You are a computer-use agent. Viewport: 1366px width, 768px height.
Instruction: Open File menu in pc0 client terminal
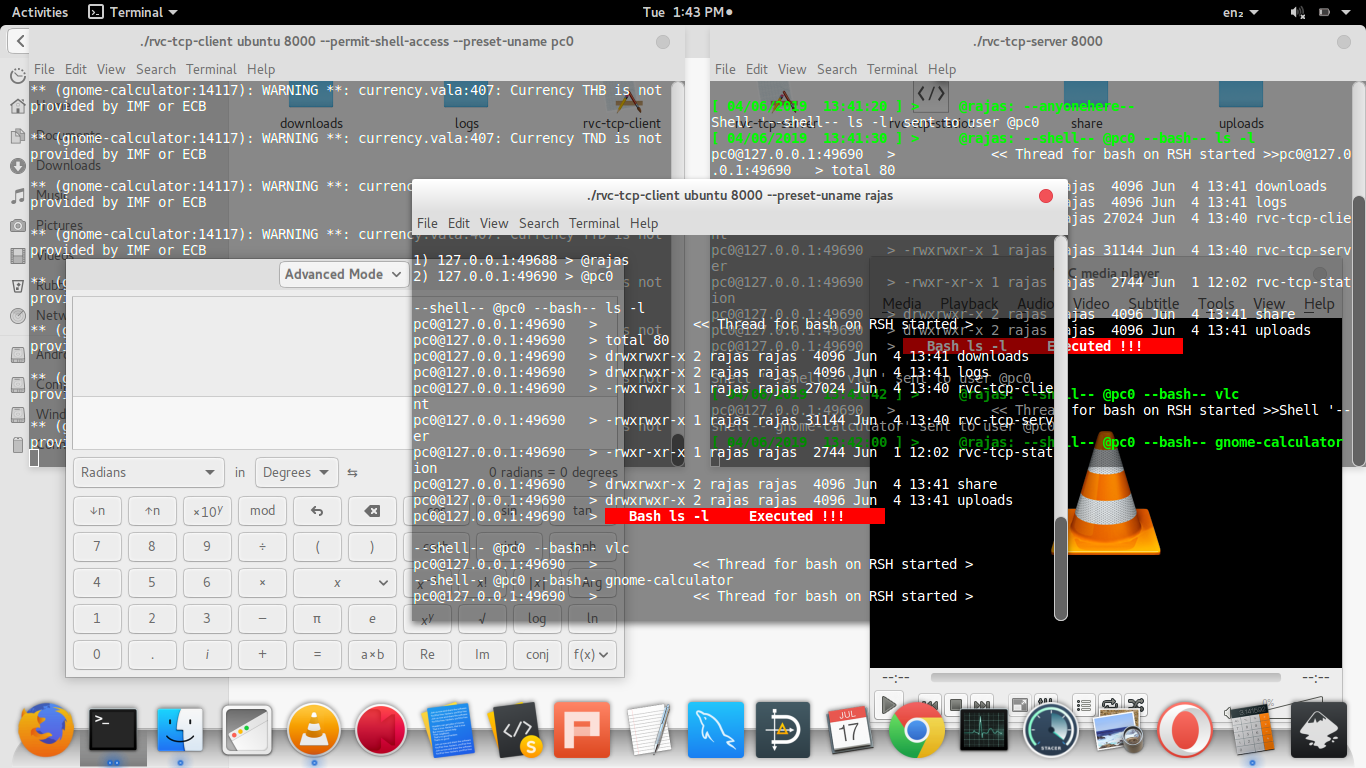(x=44, y=69)
